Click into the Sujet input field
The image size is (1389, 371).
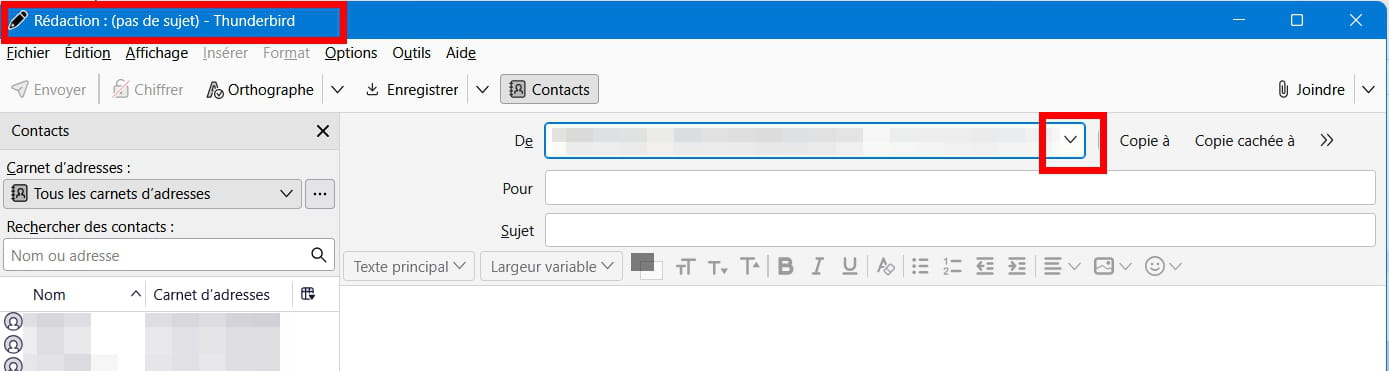[x=960, y=230]
